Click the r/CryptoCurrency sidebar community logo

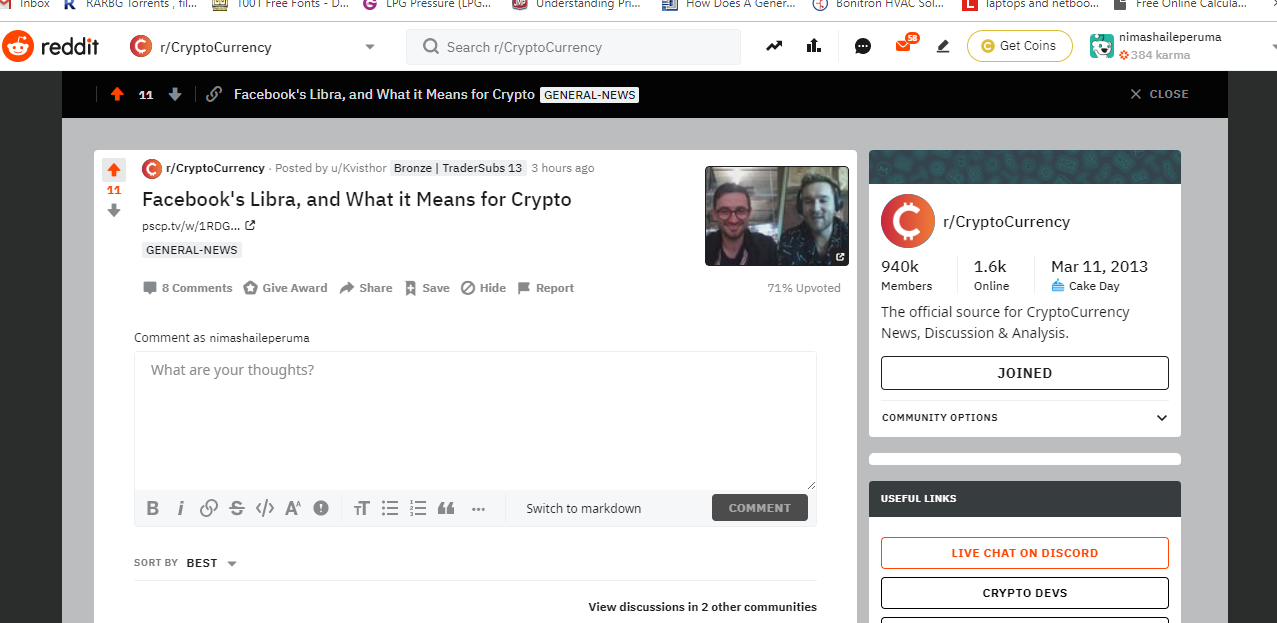pos(907,221)
